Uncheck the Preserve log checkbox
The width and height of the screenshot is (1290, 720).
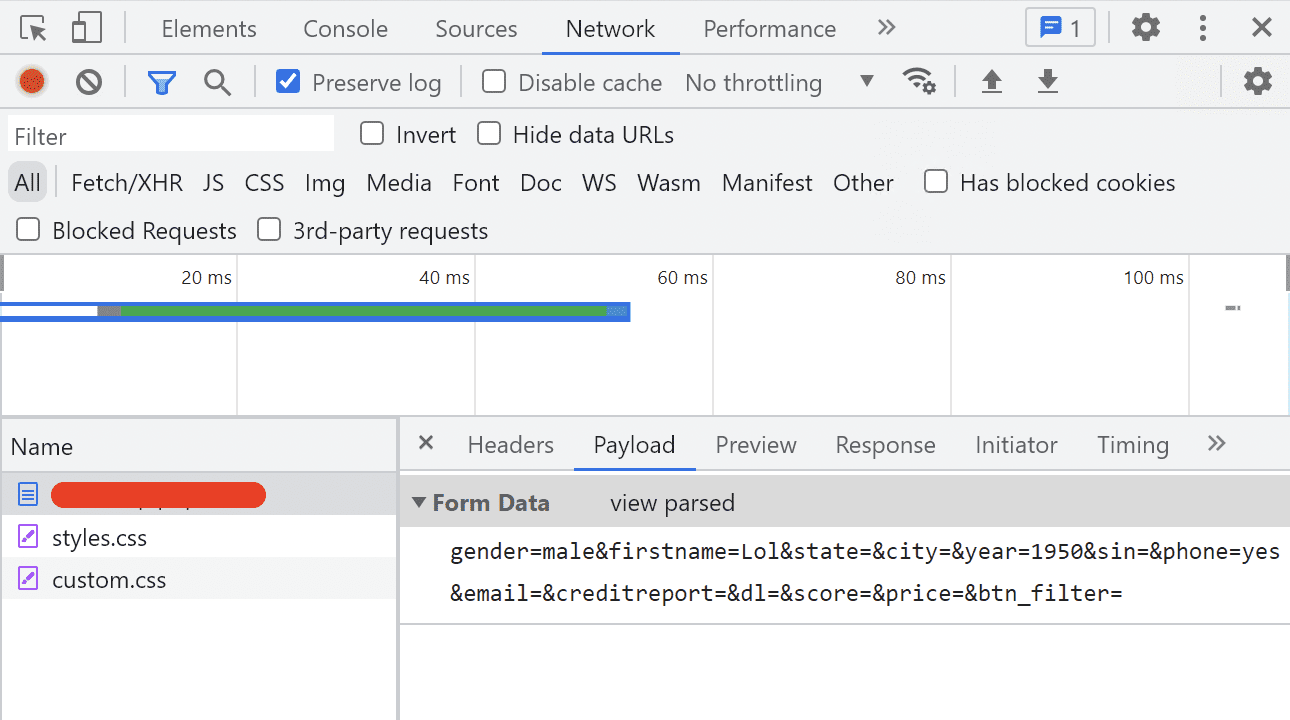[x=288, y=81]
